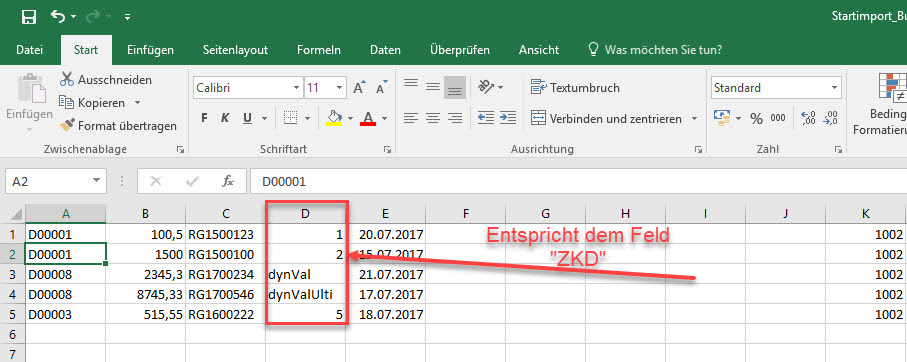The image size is (907, 362).
Task: Click the formula bar showing D00001
Action: (x=578, y=182)
